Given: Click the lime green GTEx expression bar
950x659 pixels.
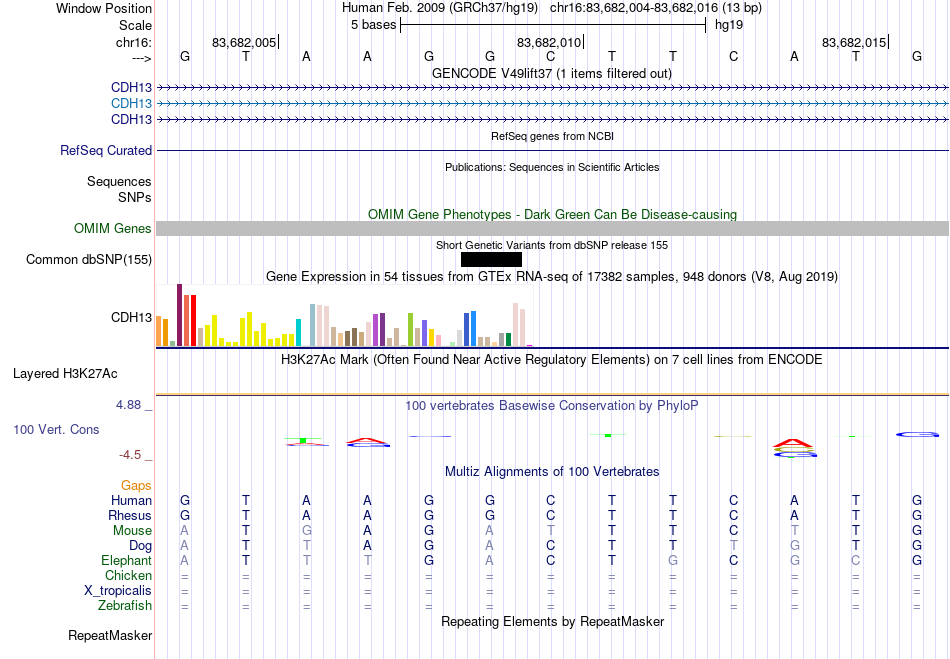Looking at the screenshot, I should coord(410,330).
